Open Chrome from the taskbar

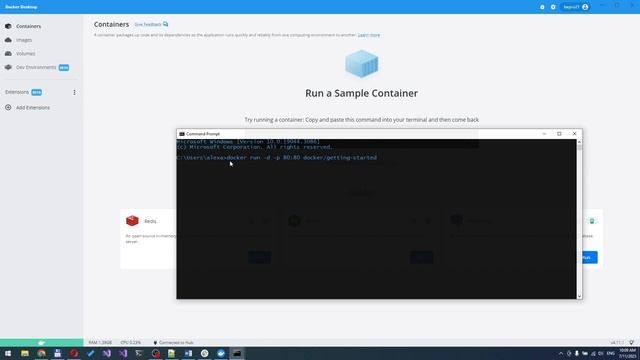point(42,353)
